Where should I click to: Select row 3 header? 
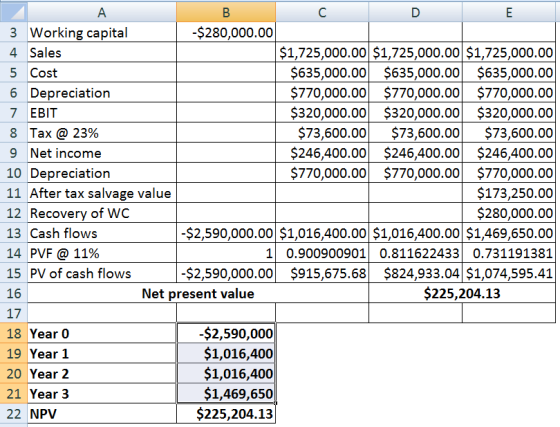14,32
